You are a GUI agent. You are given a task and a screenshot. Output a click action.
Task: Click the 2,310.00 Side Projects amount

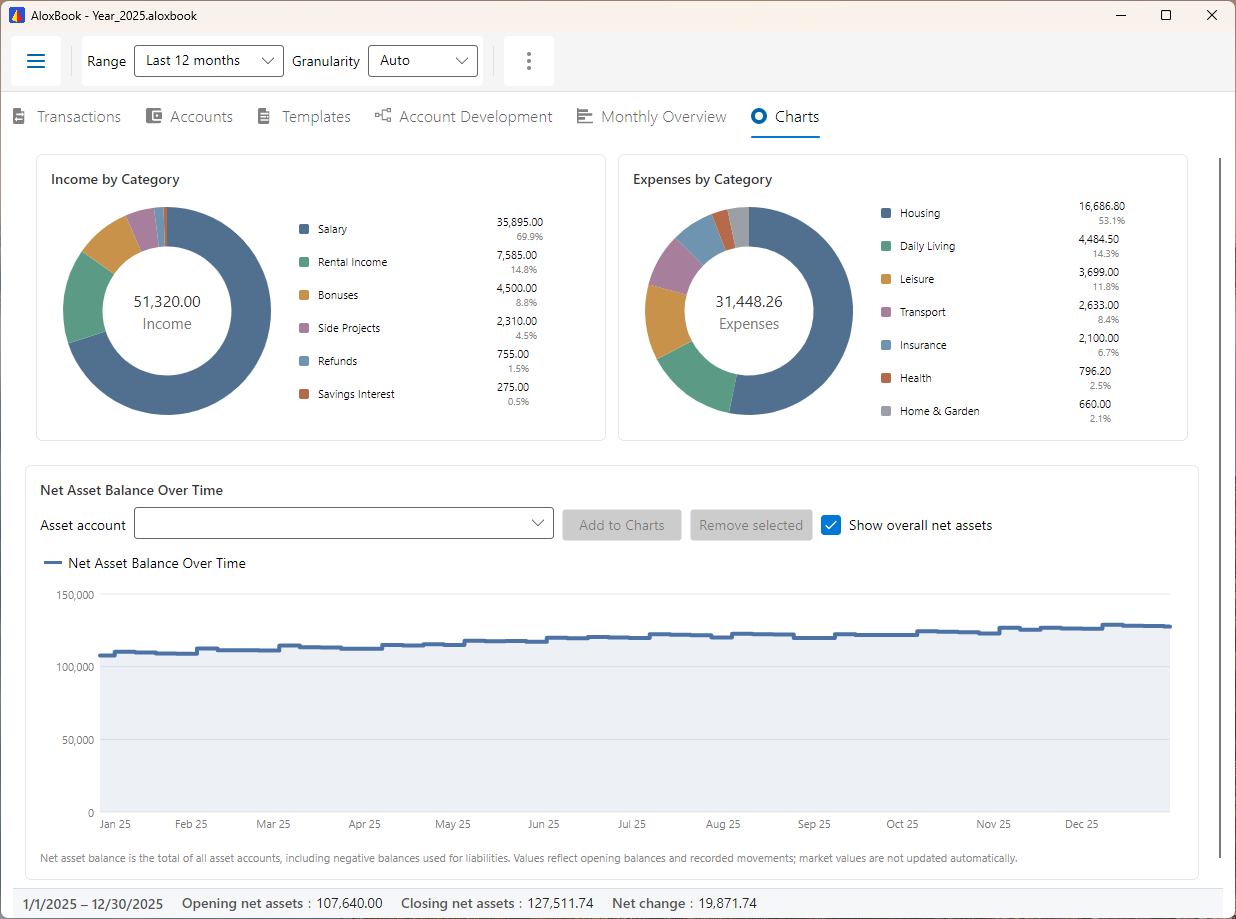[517, 321]
